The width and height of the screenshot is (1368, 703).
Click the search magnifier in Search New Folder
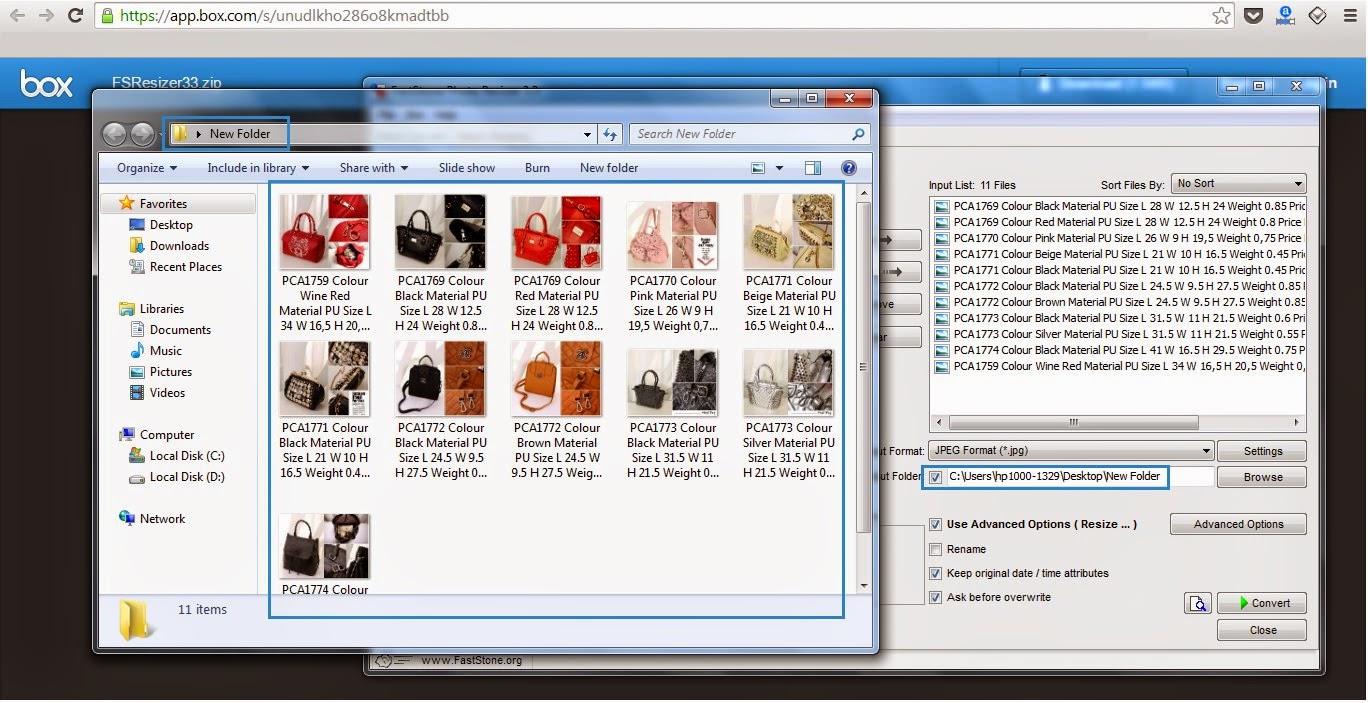[x=858, y=134]
